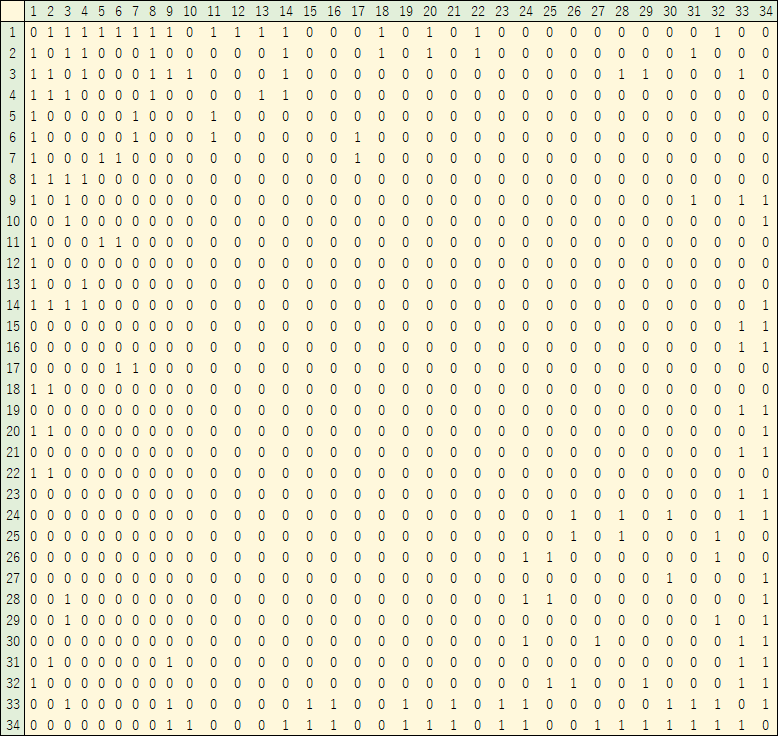Screen dimensions: 778x736
Task: Click the 0 at row 34, column 34
Action: [x=766, y=726]
